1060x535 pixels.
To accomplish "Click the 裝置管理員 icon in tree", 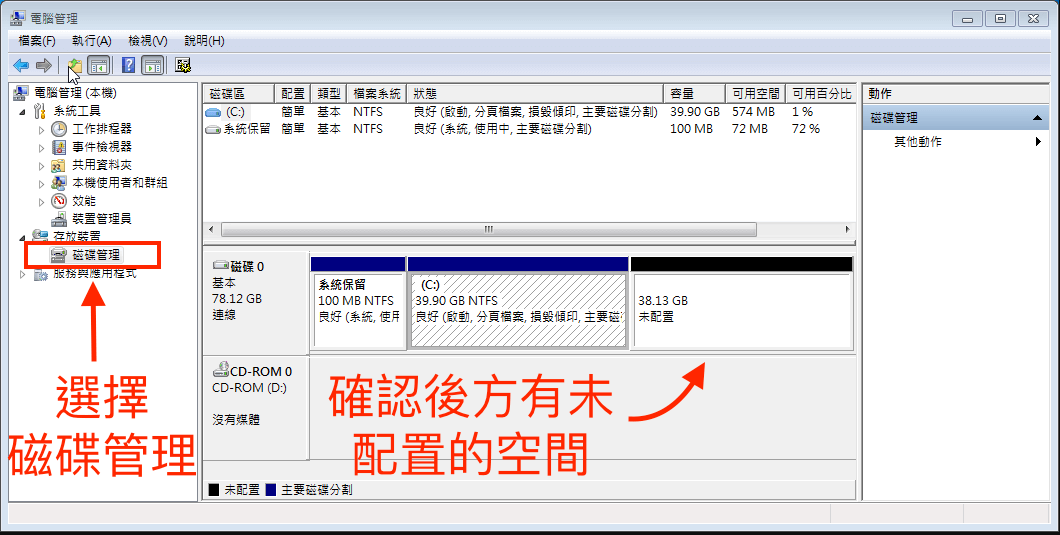I will (x=59, y=218).
